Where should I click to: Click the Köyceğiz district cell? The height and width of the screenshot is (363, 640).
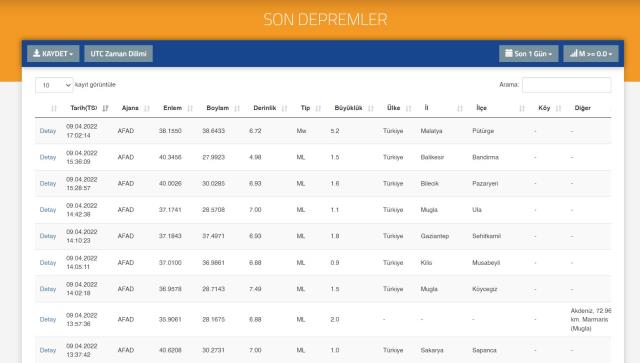(x=484, y=289)
